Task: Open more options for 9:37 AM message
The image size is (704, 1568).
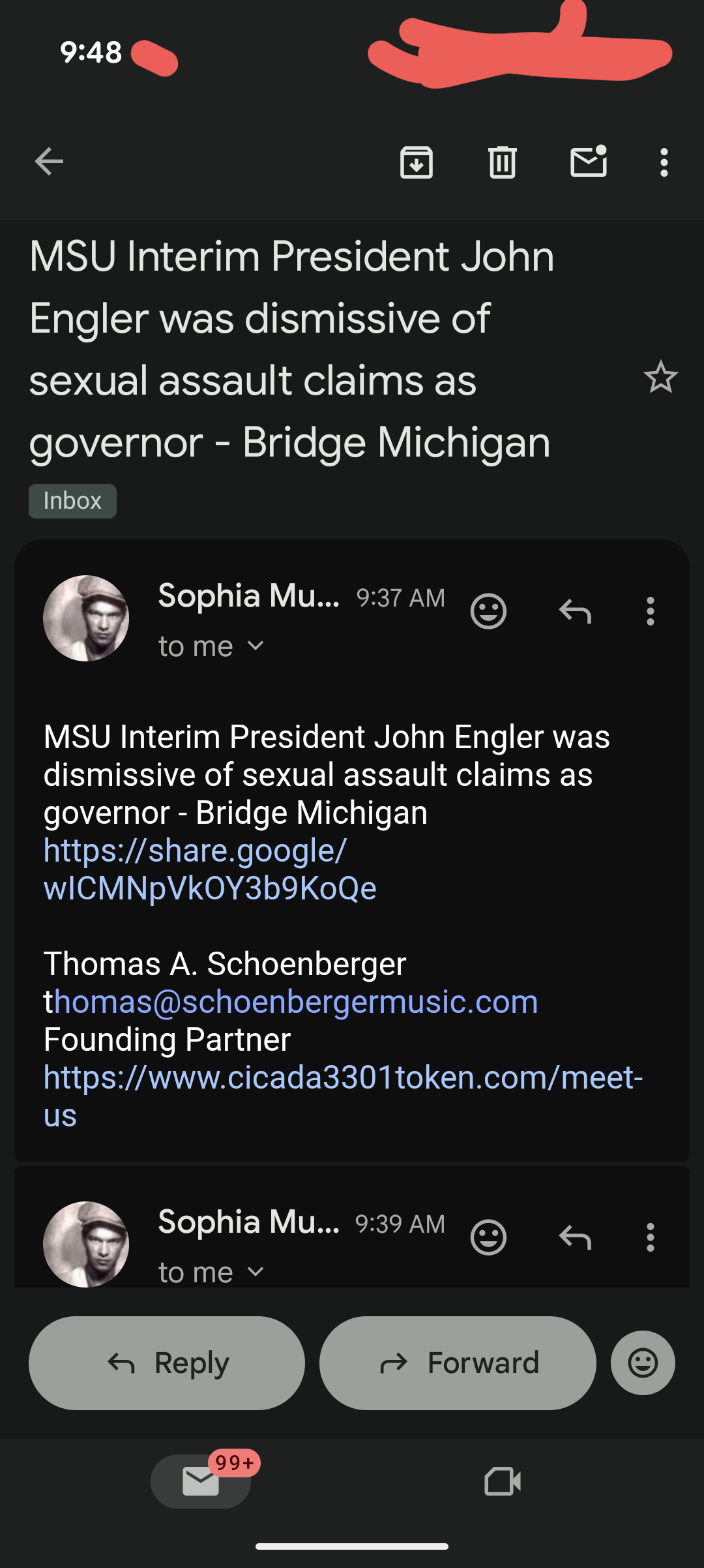Action: click(650, 611)
